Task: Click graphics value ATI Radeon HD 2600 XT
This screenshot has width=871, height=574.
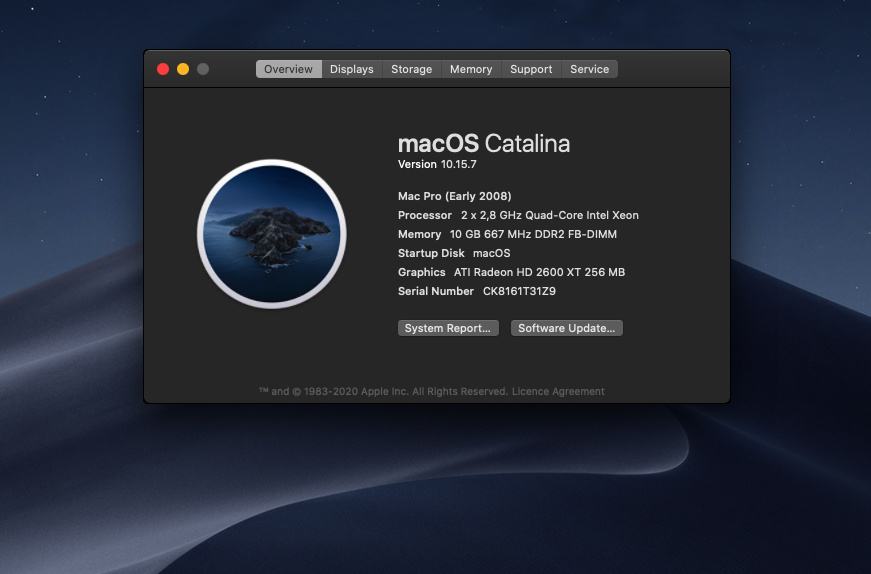Action: pos(539,272)
